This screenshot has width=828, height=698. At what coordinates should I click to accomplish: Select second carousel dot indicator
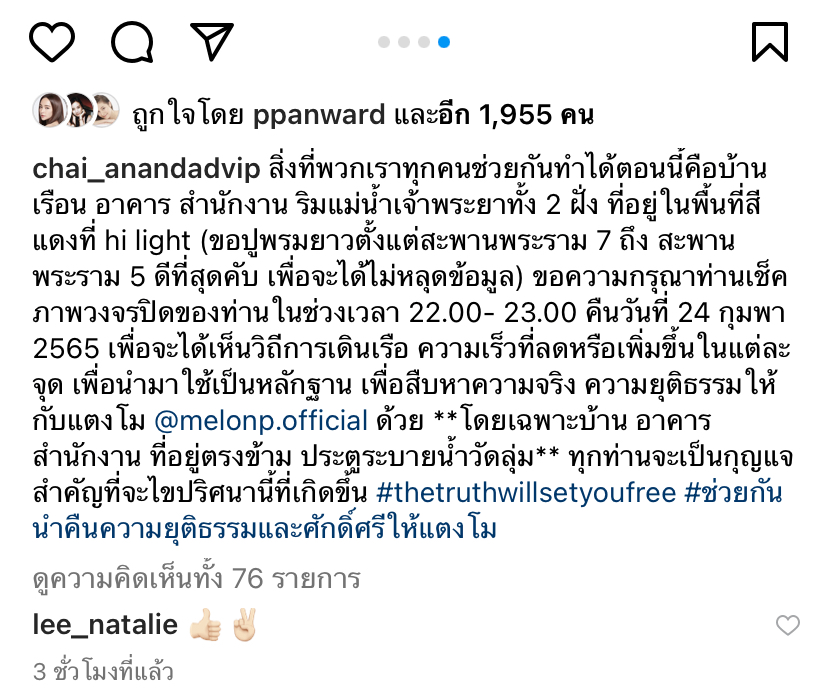tap(404, 42)
